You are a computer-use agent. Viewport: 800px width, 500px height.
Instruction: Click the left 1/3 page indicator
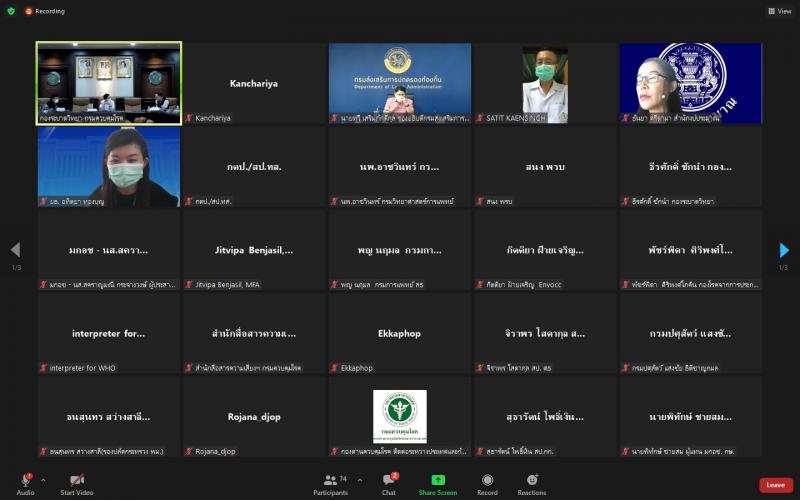tap(16, 267)
